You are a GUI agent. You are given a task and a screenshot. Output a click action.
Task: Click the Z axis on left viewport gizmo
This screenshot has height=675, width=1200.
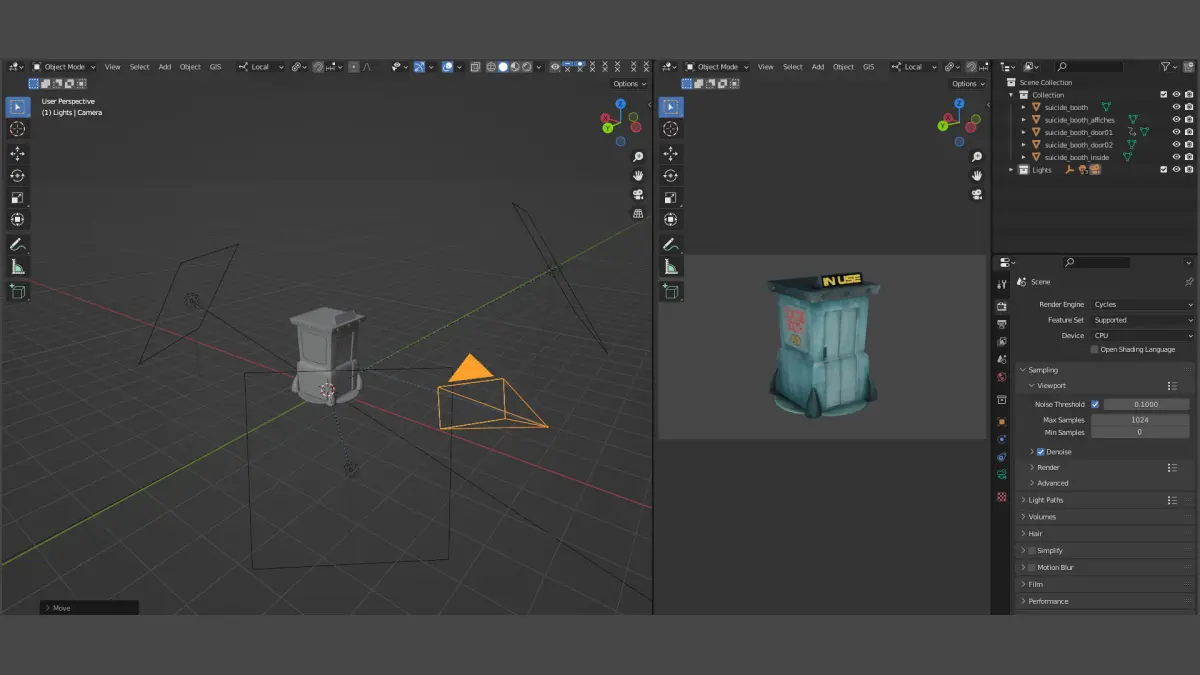point(620,103)
